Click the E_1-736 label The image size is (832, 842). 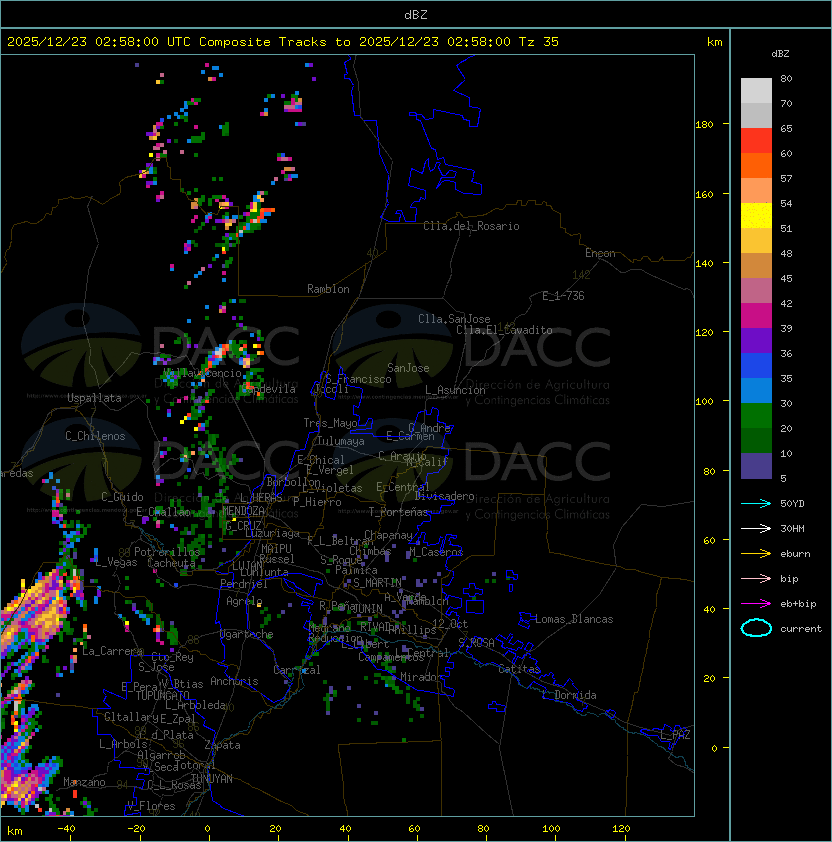click(x=563, y=296)
